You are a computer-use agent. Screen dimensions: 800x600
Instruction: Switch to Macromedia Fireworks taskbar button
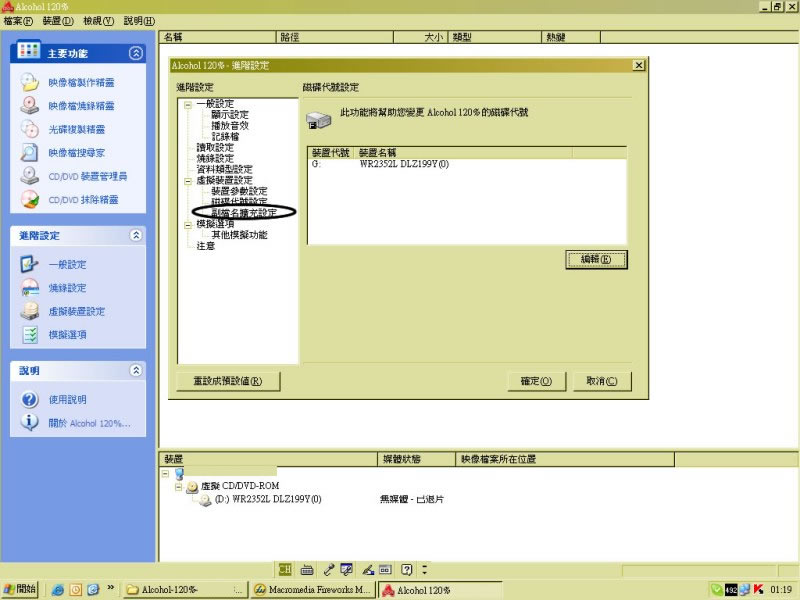coord(310,590)
